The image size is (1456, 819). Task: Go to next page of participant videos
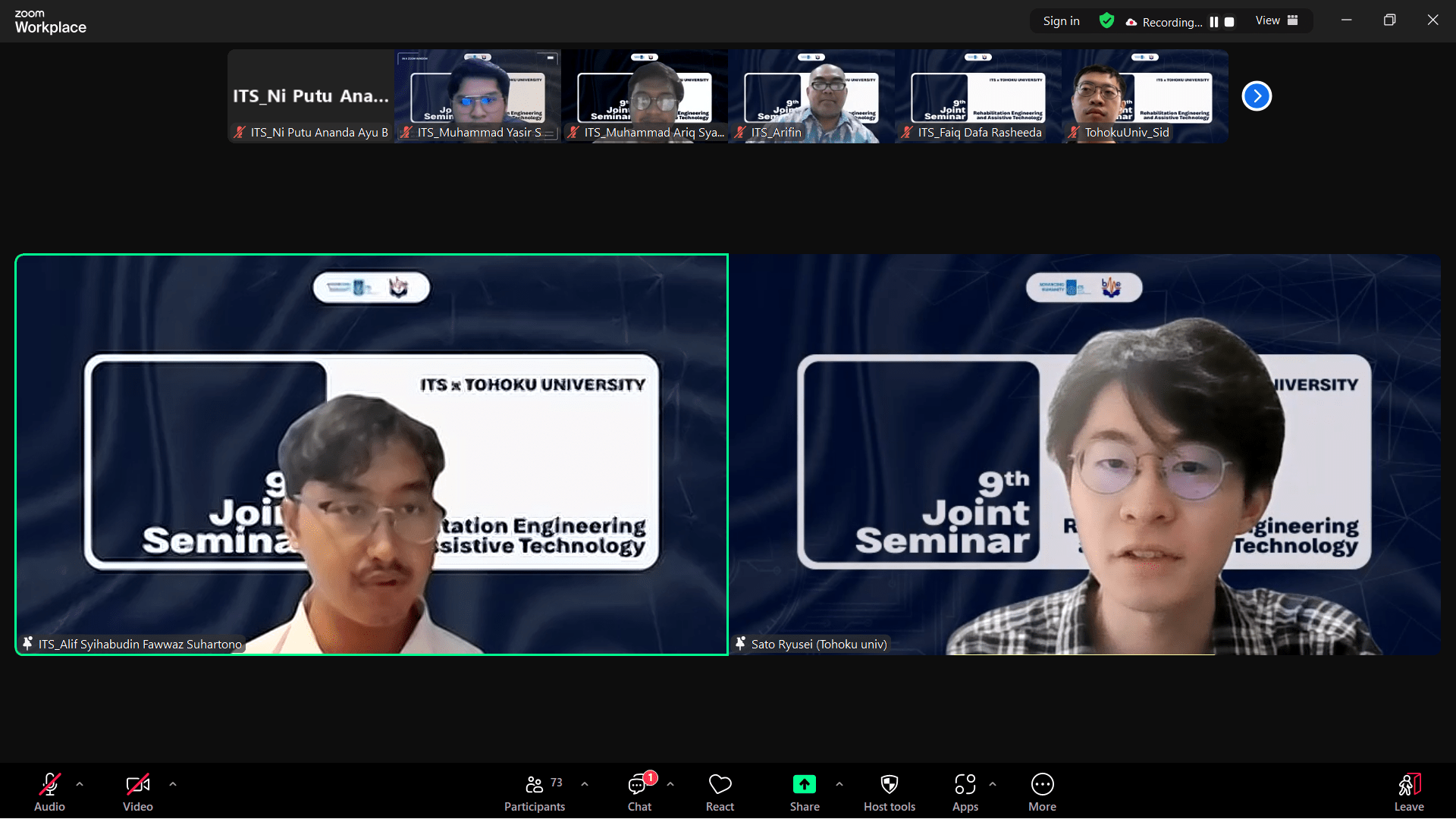pos(1257,96)
